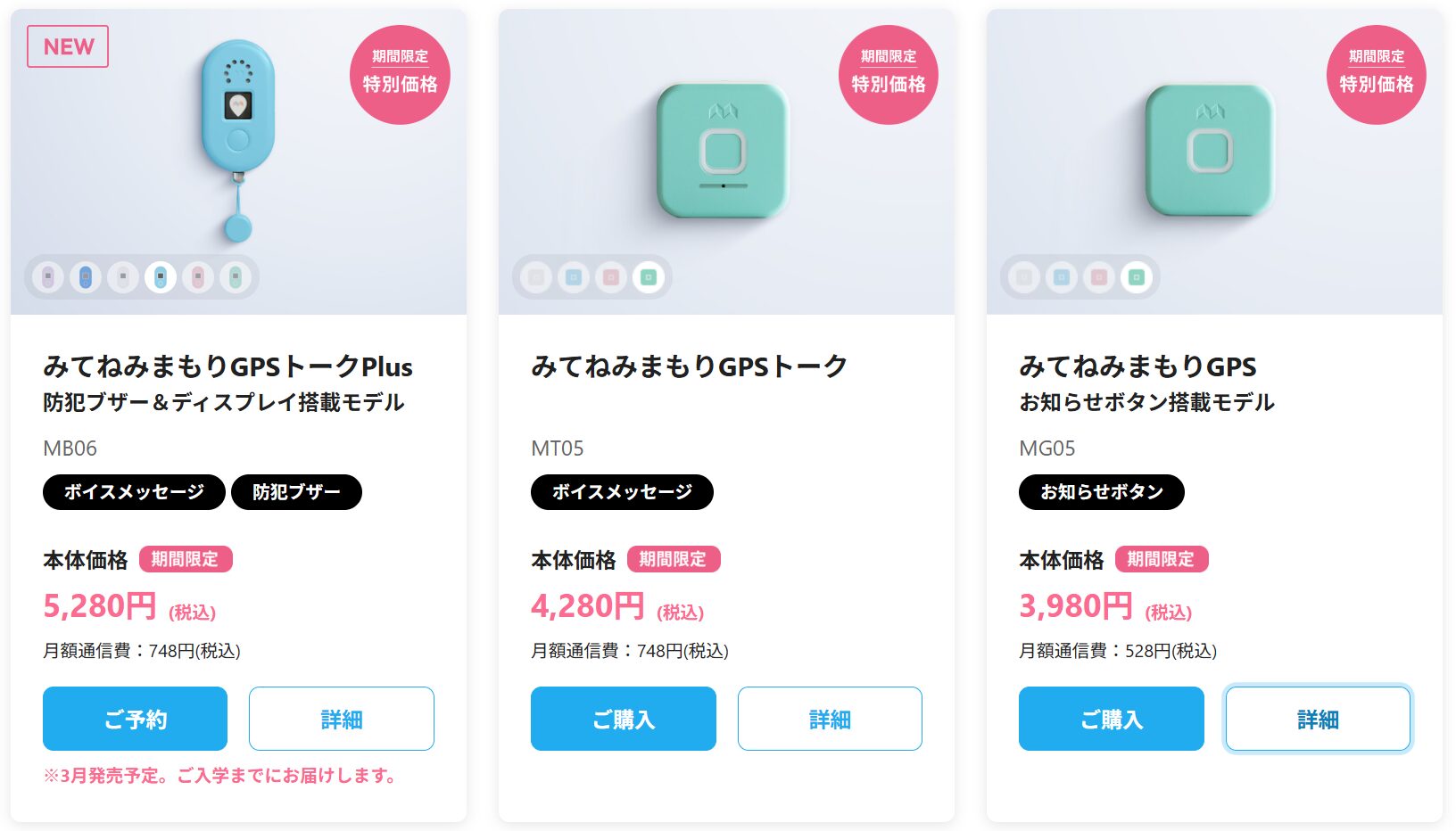1456x831 pixels.
Task: Select white color for MT05 GPS Talk
Action: 536,277
